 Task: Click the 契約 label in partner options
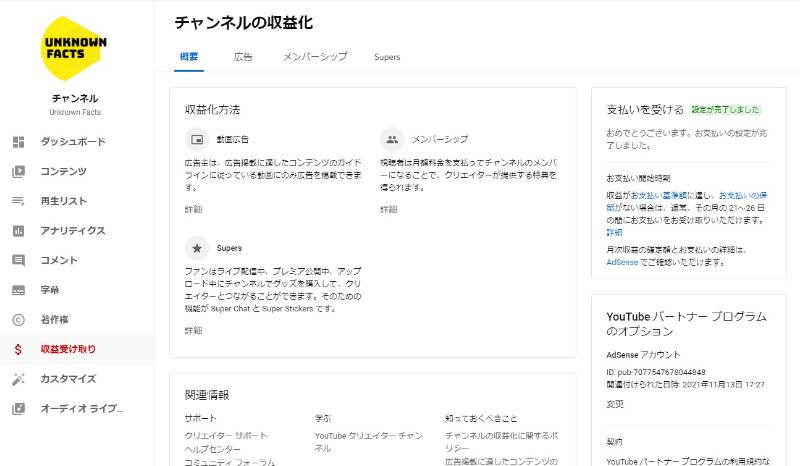[x=614, y=442]
